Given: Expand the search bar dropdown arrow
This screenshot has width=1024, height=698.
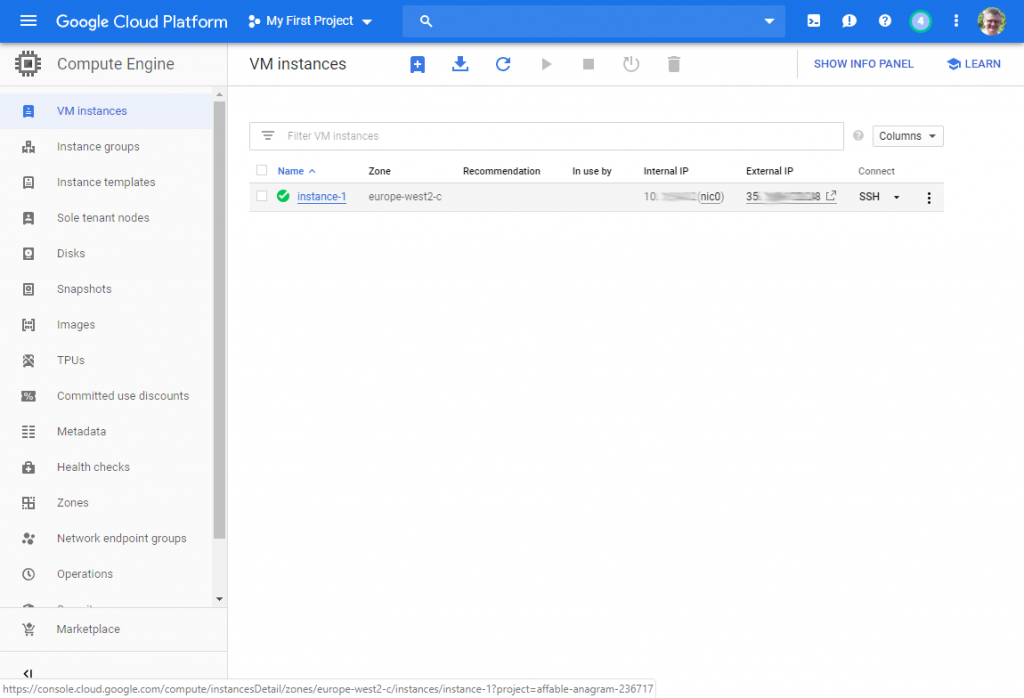Looking at the screenshot, I should [x=769, y=21].
